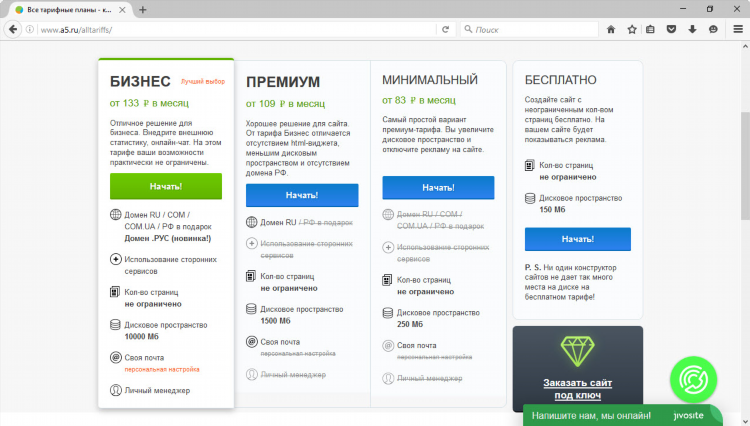Start the Бизнес plan with green Начать button
Screen dimensions: 750x426
click(x=166, y=186)
